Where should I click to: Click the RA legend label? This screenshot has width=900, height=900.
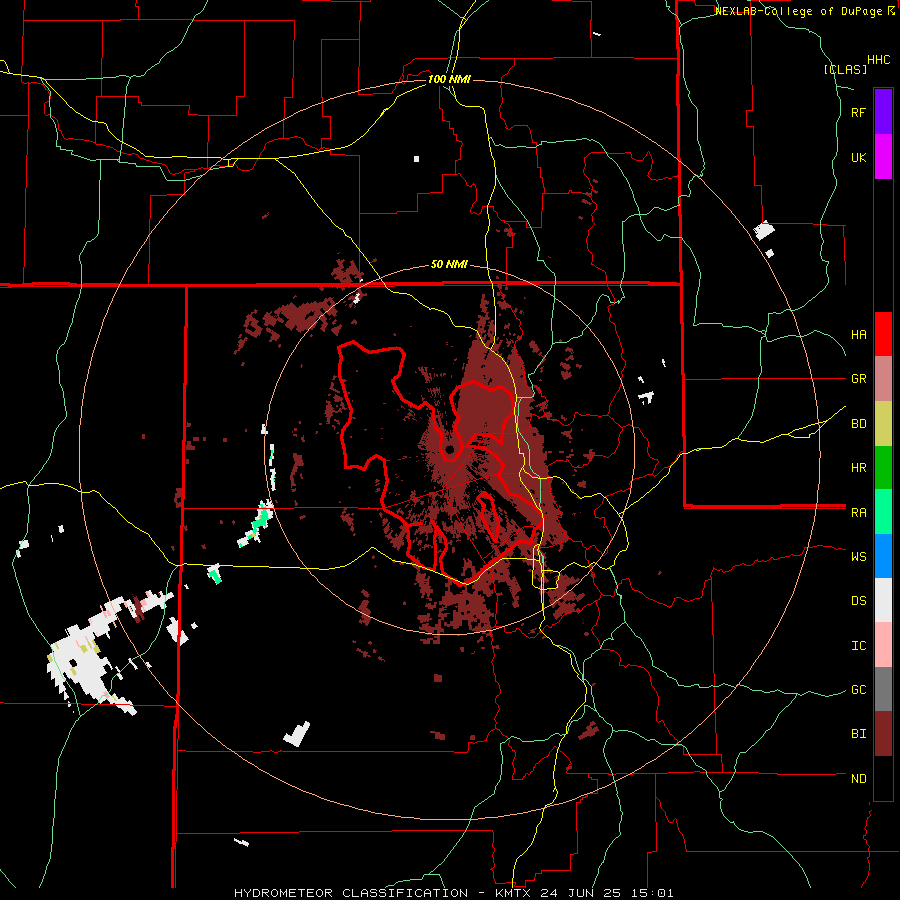point(858,513)
